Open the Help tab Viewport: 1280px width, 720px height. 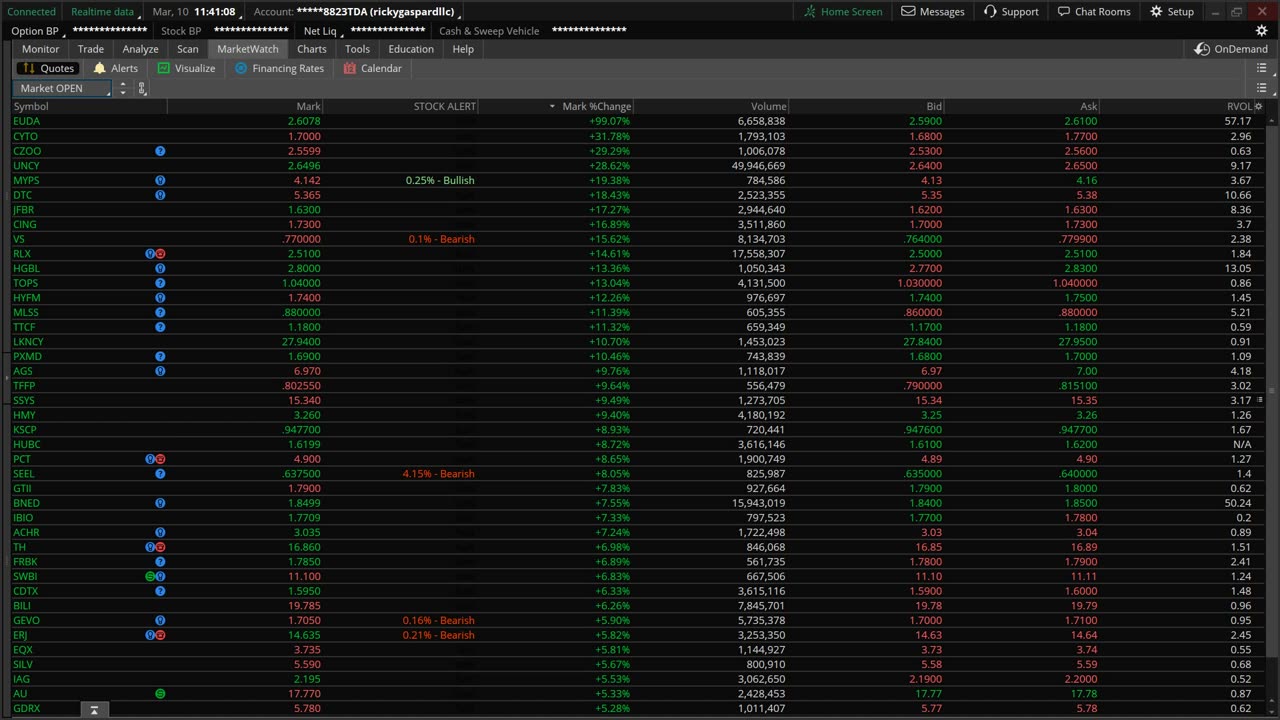click(463, 49)
